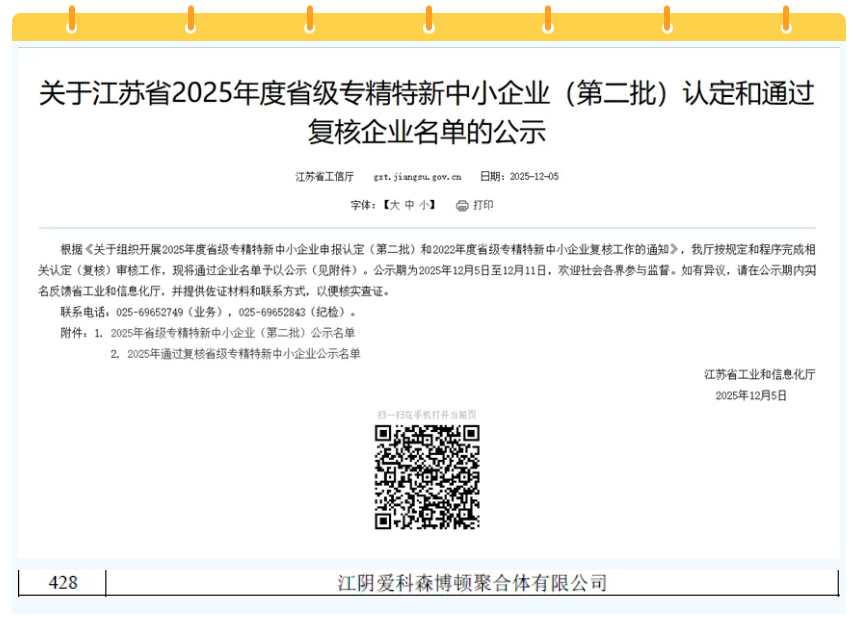Click the leftmost binder ring icon
855x621 pixels.
pos(71,18)
